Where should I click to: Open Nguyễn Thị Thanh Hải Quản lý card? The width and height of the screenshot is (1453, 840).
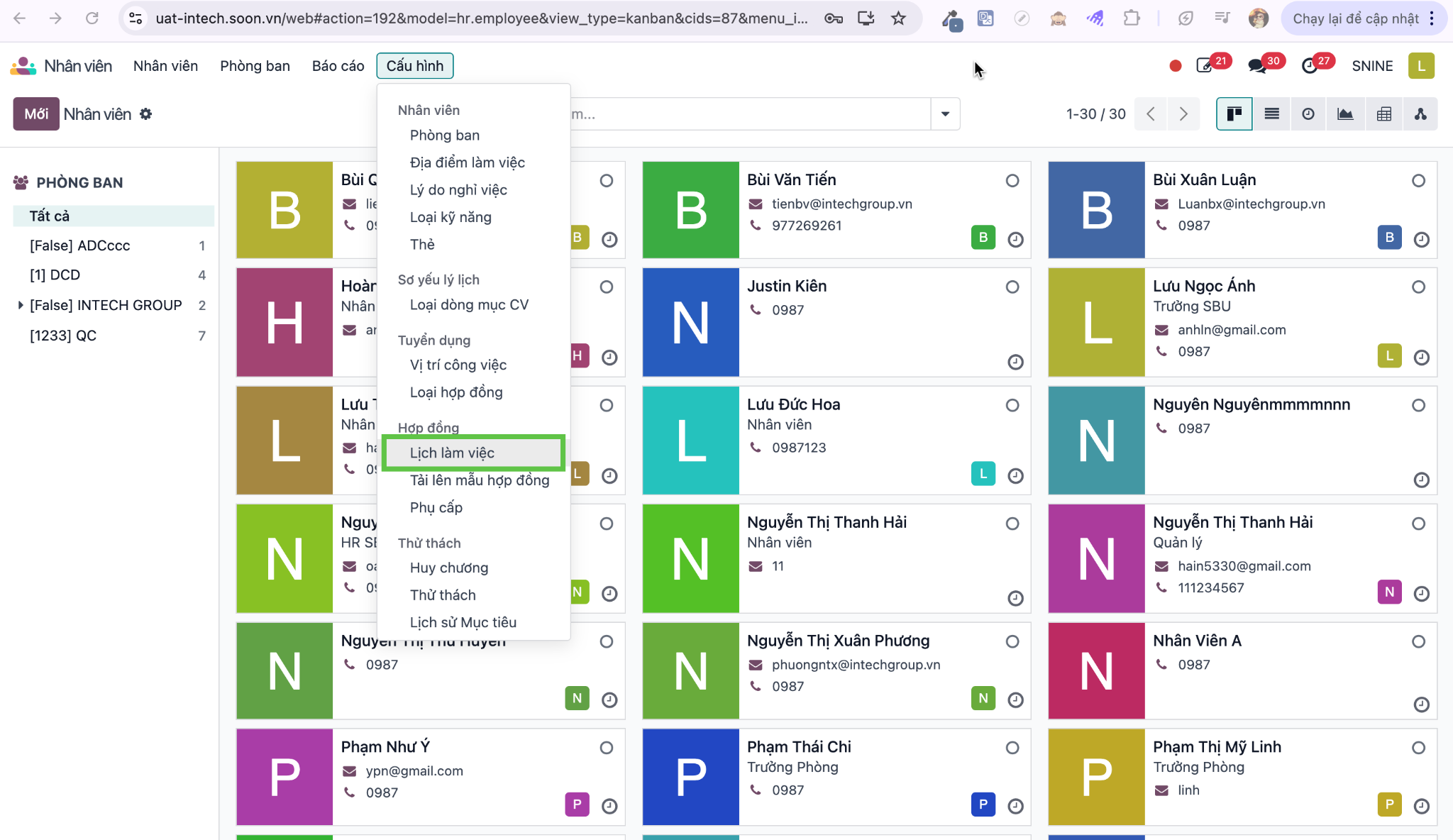(1242, 558)
